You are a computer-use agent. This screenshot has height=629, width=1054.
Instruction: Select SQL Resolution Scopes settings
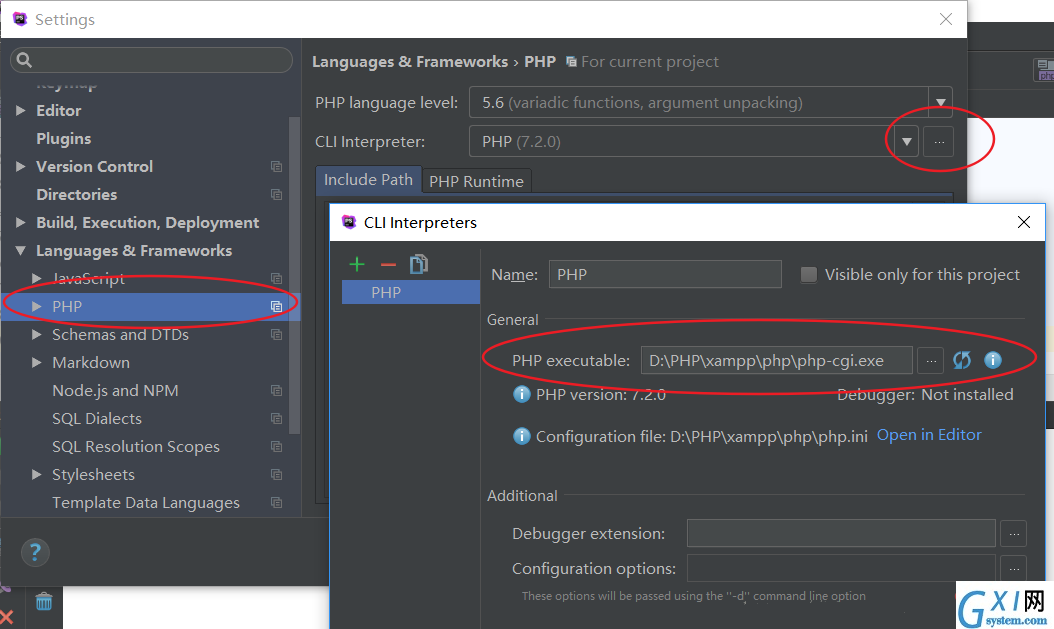coord(136,446)
